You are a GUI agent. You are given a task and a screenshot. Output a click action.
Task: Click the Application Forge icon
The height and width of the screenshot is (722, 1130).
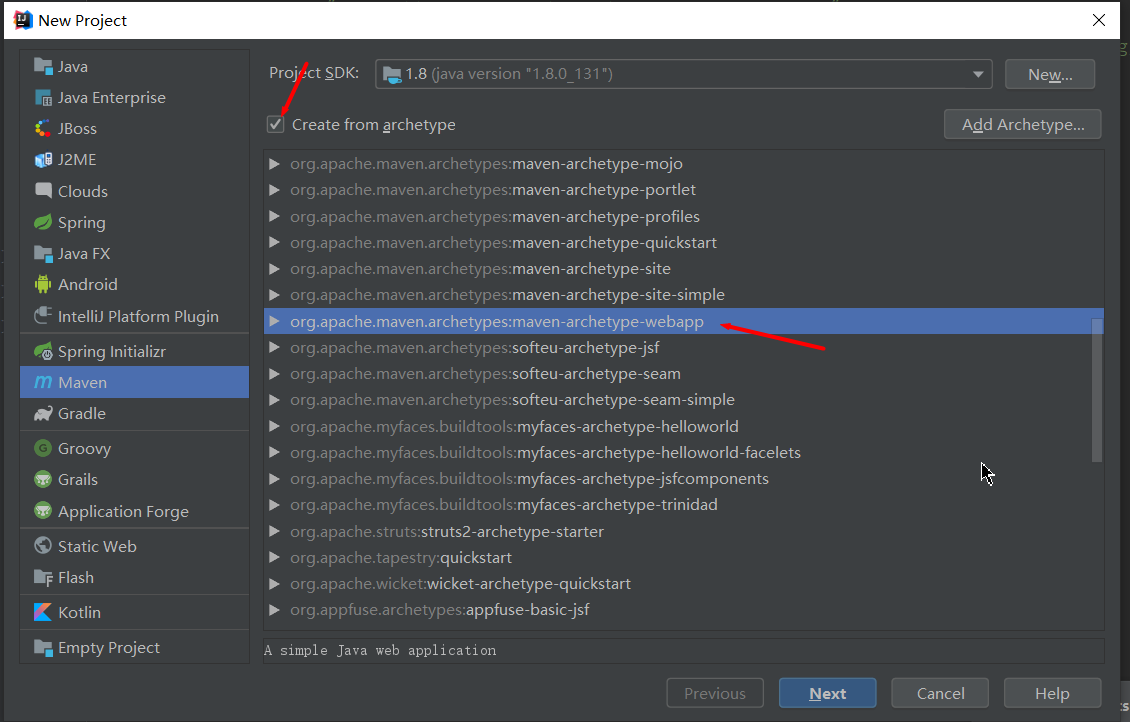tap(43, 511)
